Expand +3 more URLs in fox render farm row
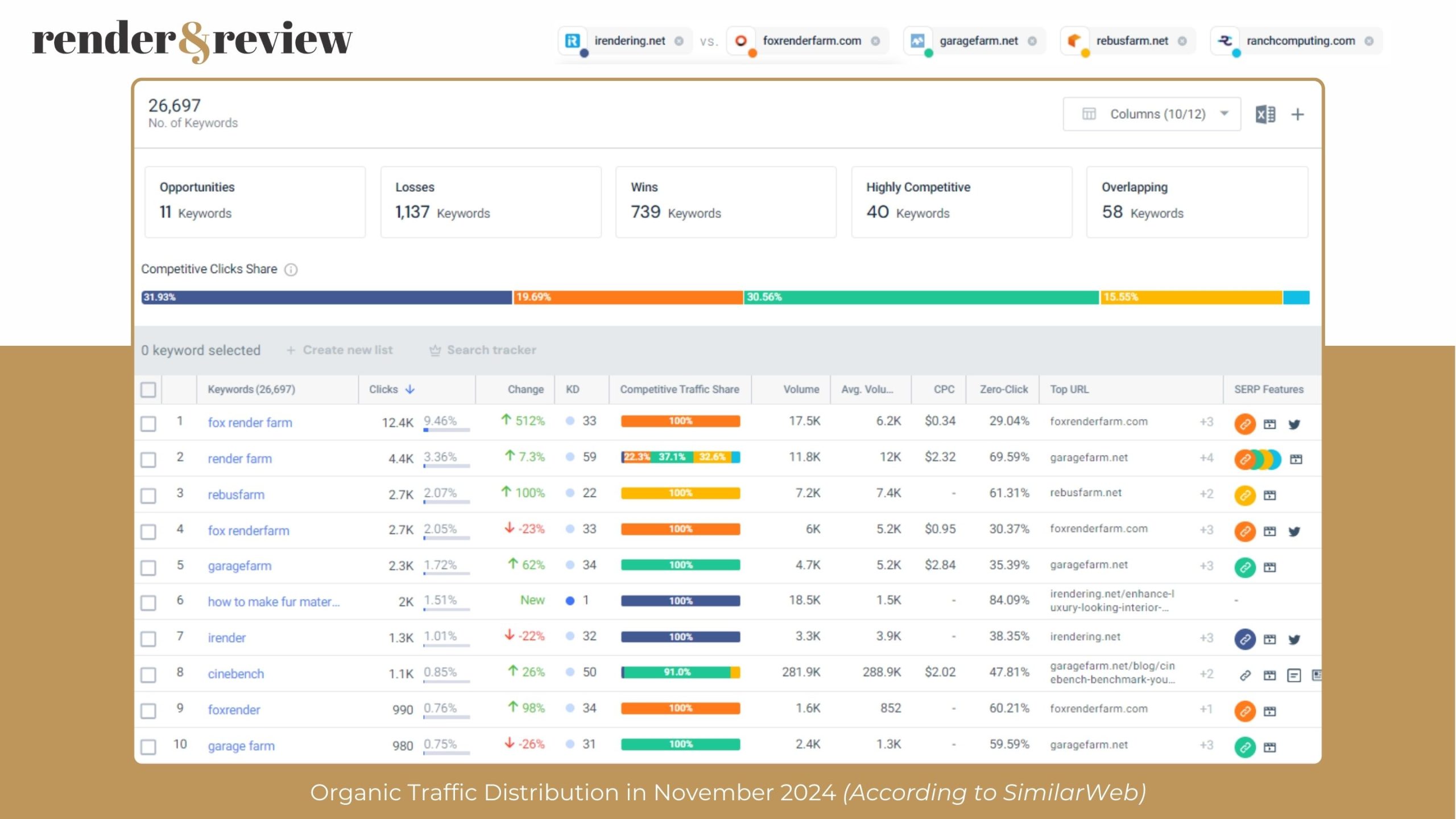 point(1206,422)
